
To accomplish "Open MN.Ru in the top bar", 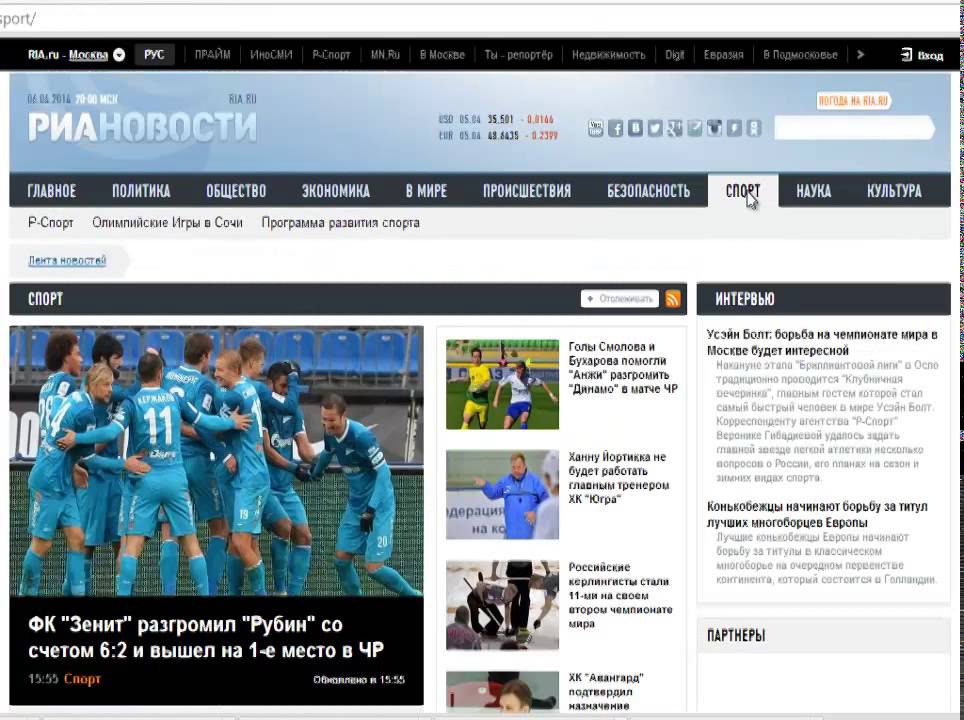I will (x=385, y=55).
